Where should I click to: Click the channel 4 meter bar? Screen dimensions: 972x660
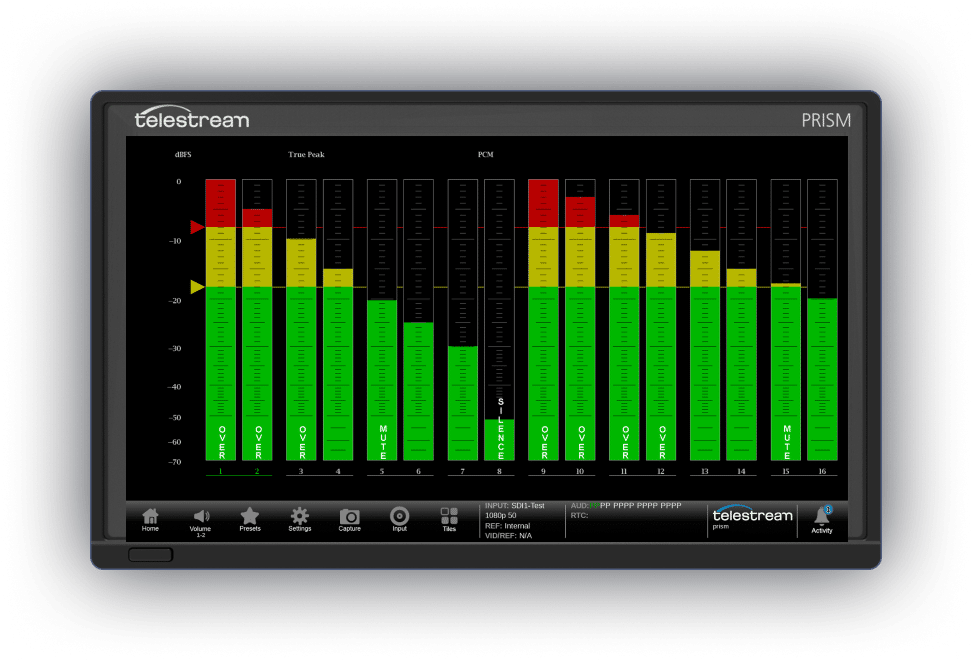pos(338,320)
